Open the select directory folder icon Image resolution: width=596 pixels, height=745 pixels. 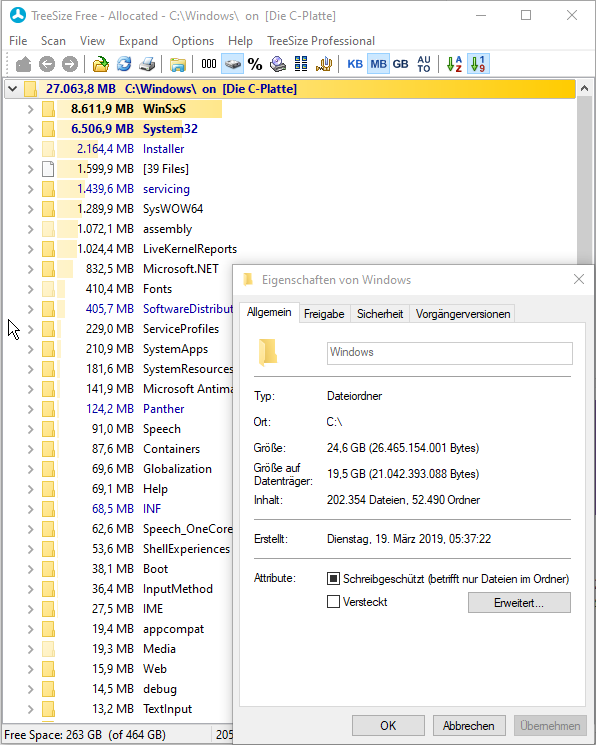pos(100,64)
